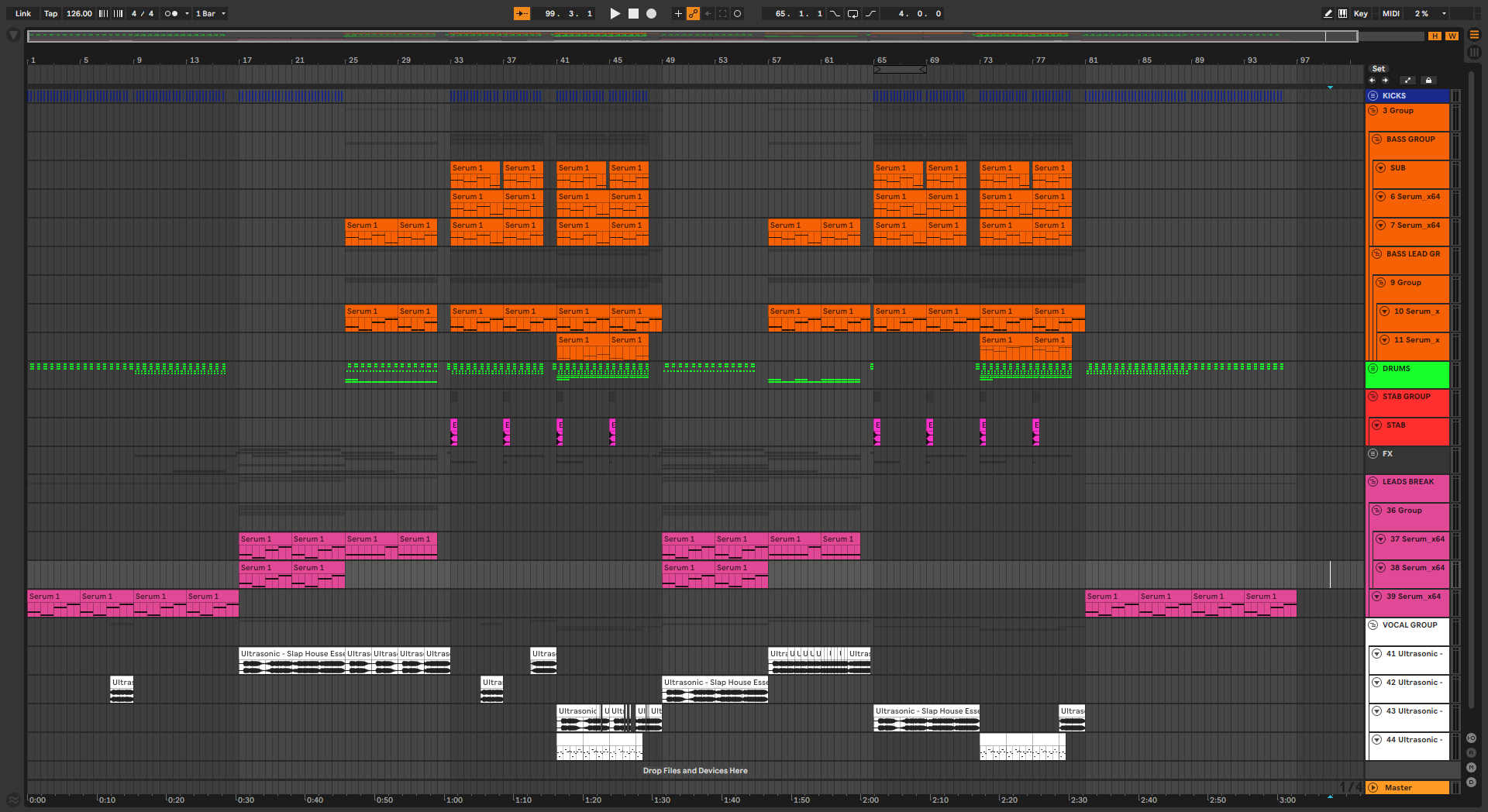Toggle the In/Out section show button
The width and height of the screenshot is (1488, 812).
tap(1471, 738)
